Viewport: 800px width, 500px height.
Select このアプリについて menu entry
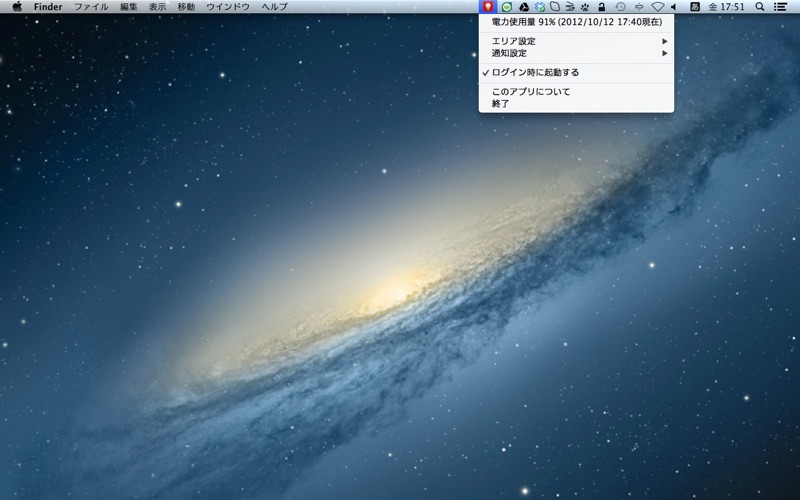(576, 91)
